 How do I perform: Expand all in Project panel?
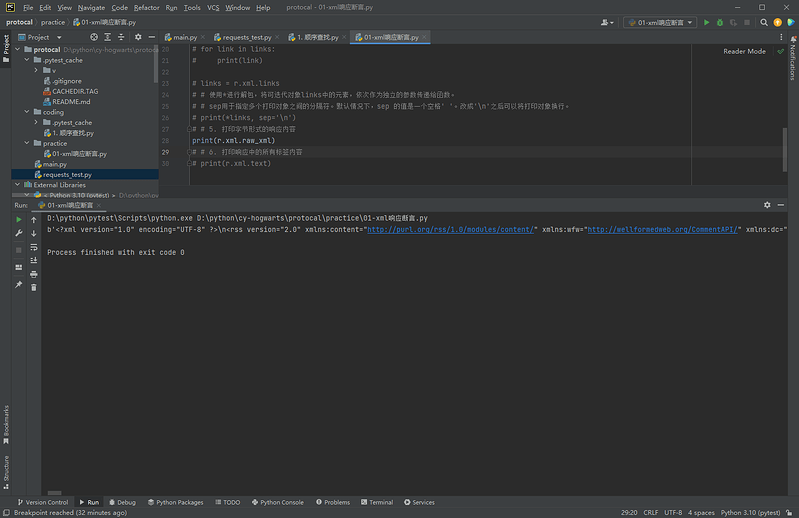[x=108, y=37]
